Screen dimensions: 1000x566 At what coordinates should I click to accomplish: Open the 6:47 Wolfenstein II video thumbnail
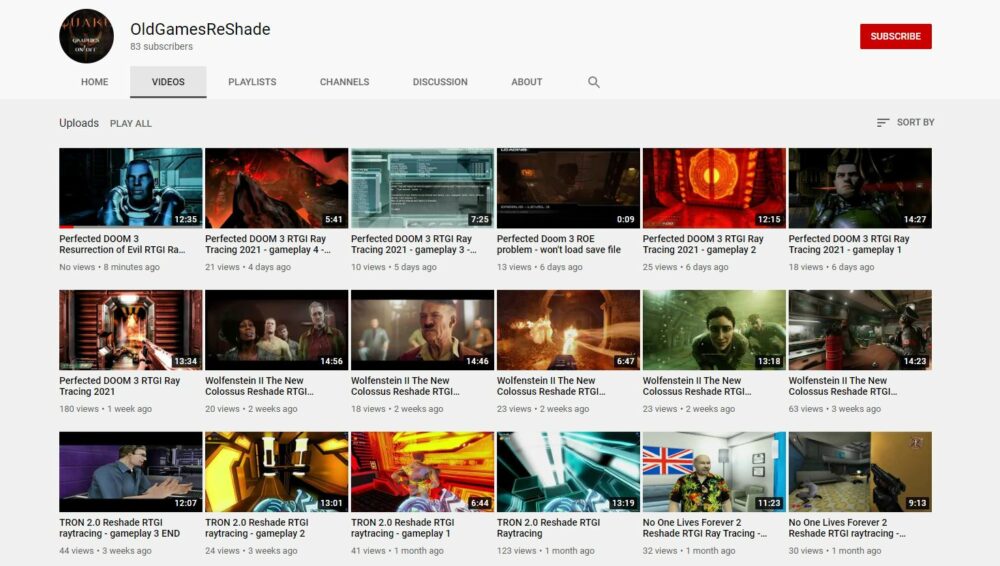(x=568, y=330)
